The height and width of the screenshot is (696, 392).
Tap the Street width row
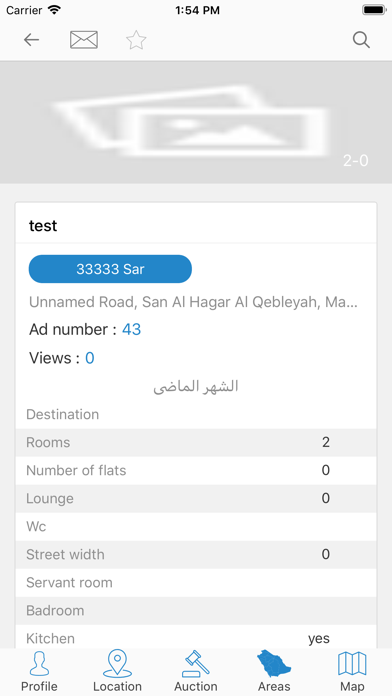pyautogui.click(x=196, y=554)
